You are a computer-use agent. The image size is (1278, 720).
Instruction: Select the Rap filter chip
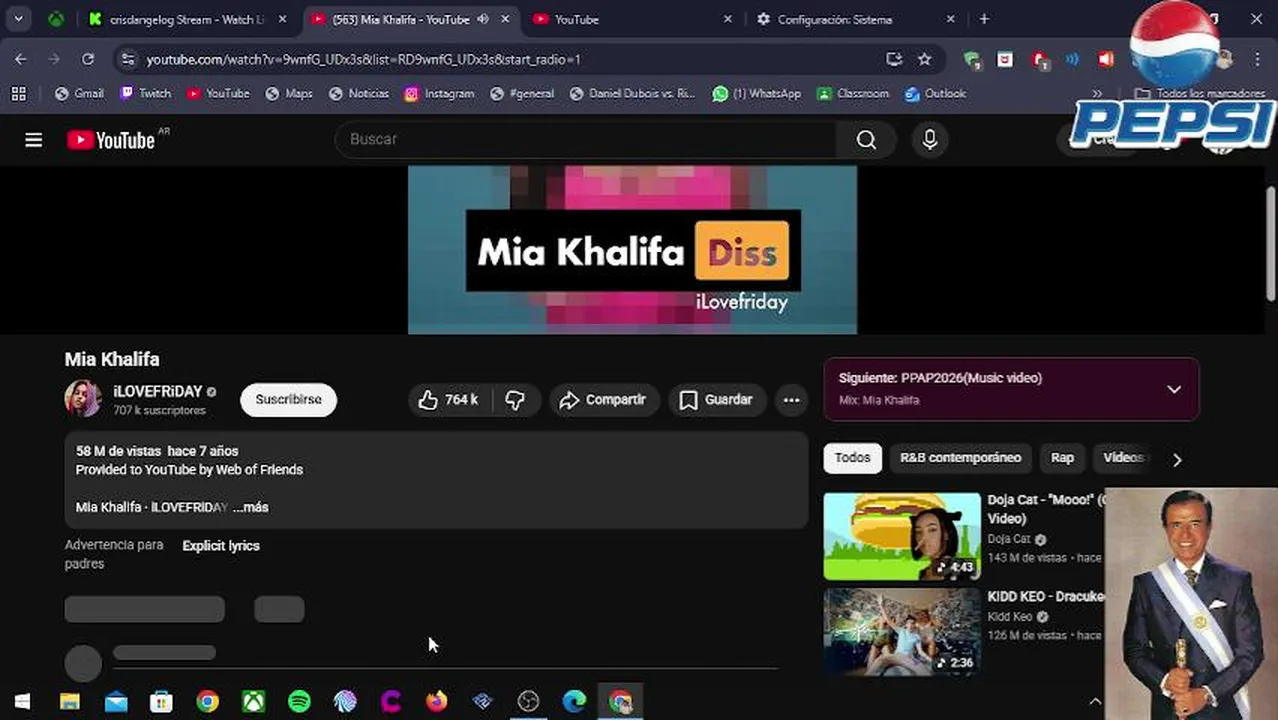1062,458
